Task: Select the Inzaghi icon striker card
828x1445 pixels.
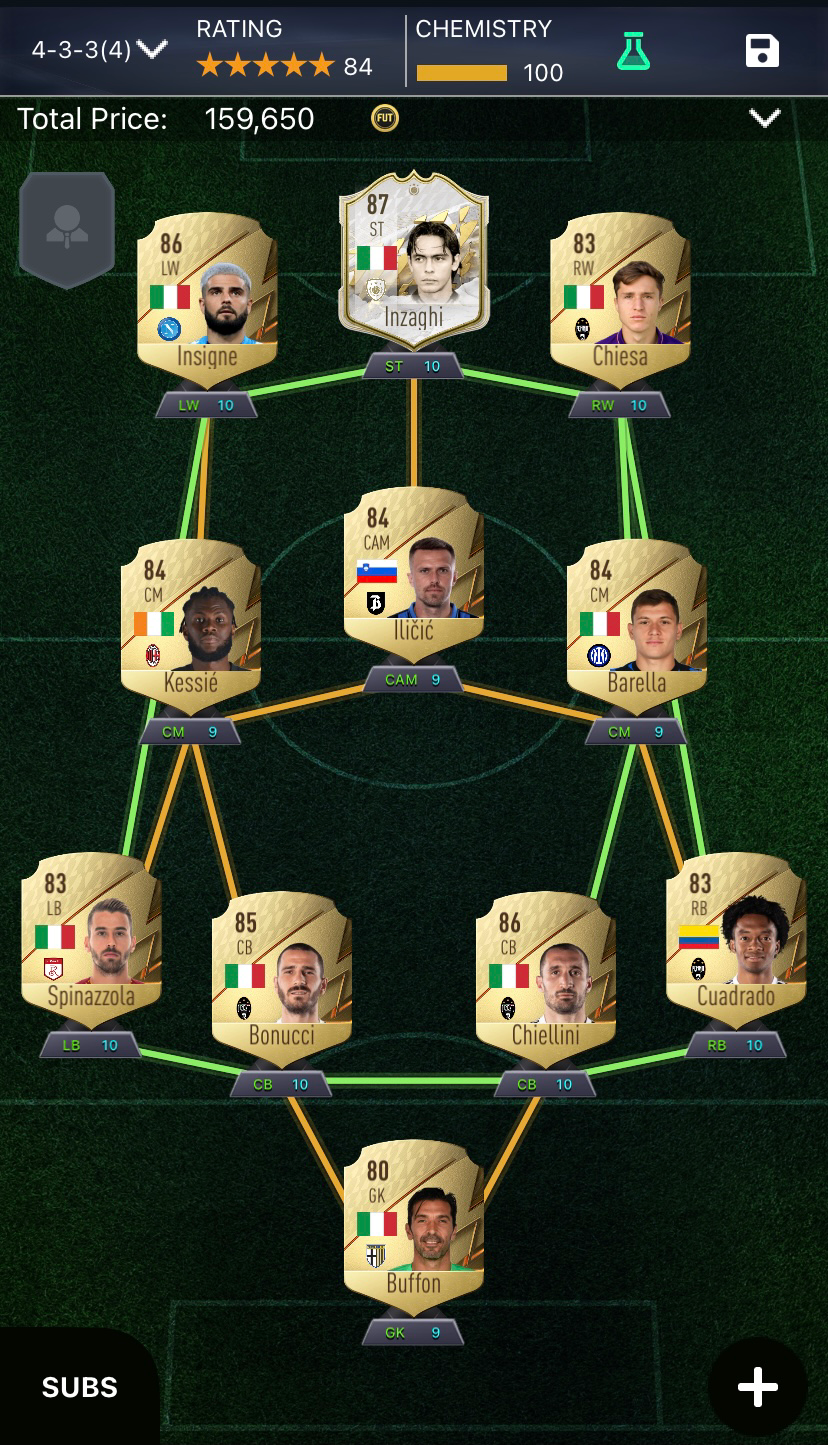Action: [414, 260]
